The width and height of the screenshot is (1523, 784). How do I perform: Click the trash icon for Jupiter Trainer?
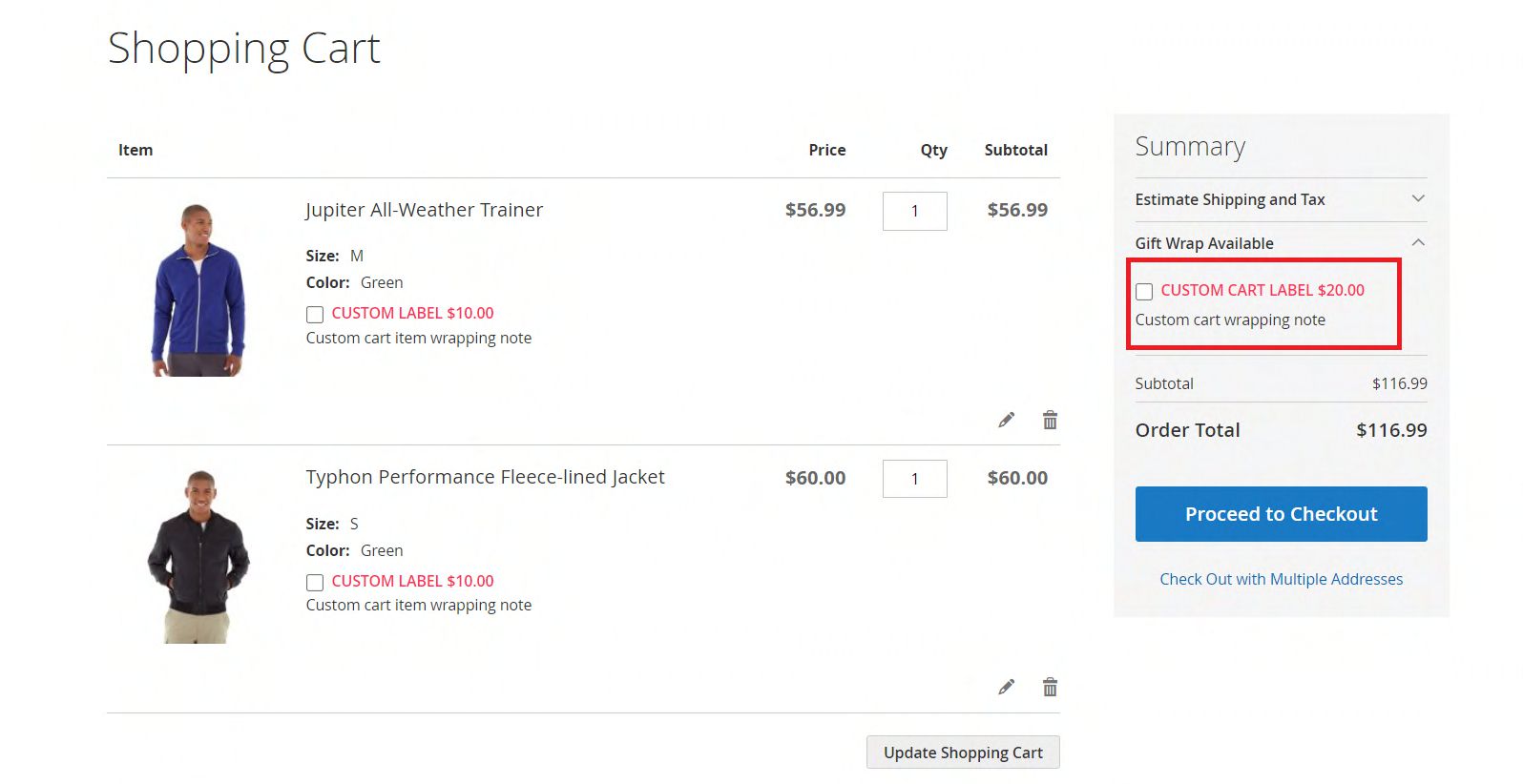pos(1050,420)
